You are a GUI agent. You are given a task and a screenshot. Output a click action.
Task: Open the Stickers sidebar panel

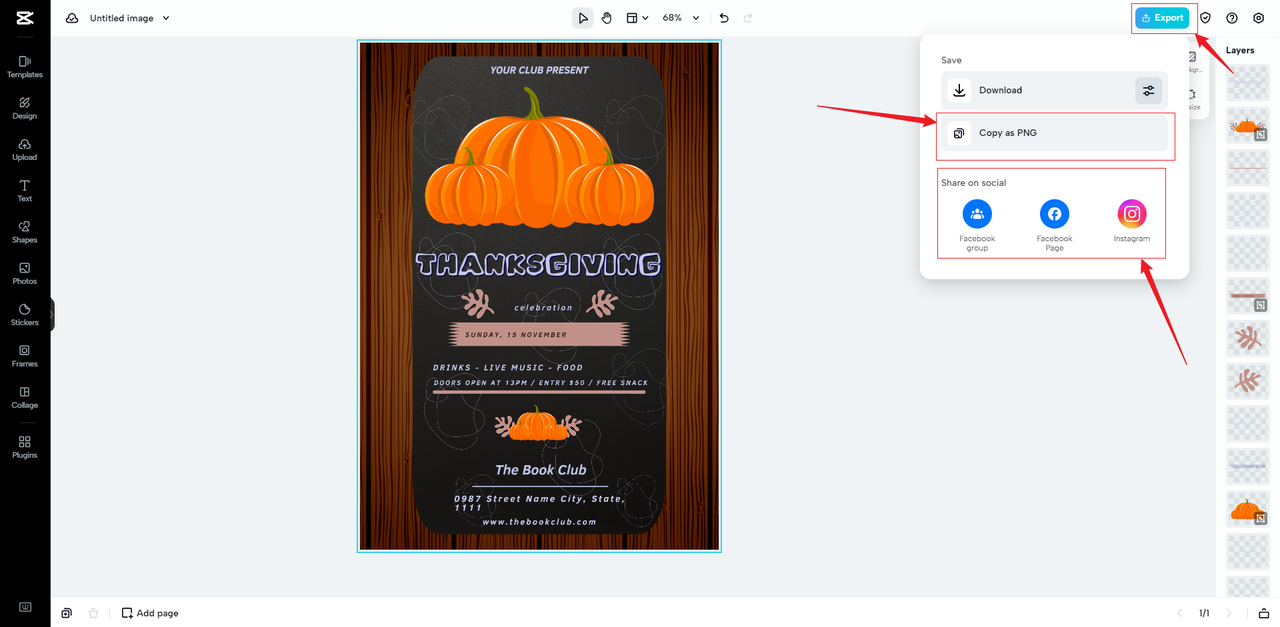coord(25,315)
